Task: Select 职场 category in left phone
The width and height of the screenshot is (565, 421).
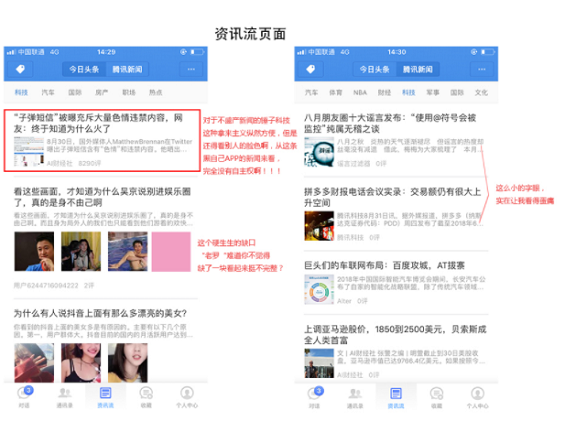Action: (x=129, y=93)
